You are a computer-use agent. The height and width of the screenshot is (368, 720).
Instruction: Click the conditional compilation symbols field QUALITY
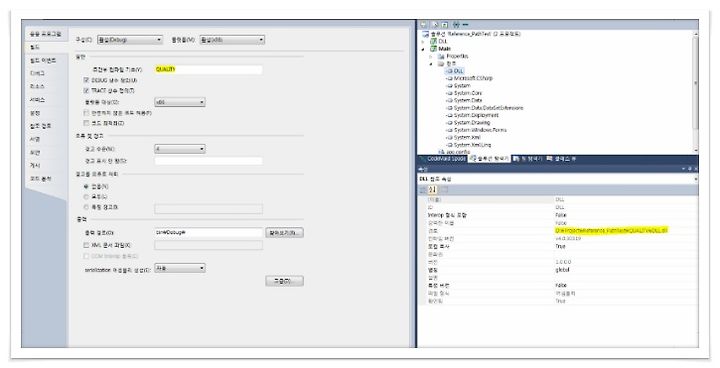click(208, 69)
